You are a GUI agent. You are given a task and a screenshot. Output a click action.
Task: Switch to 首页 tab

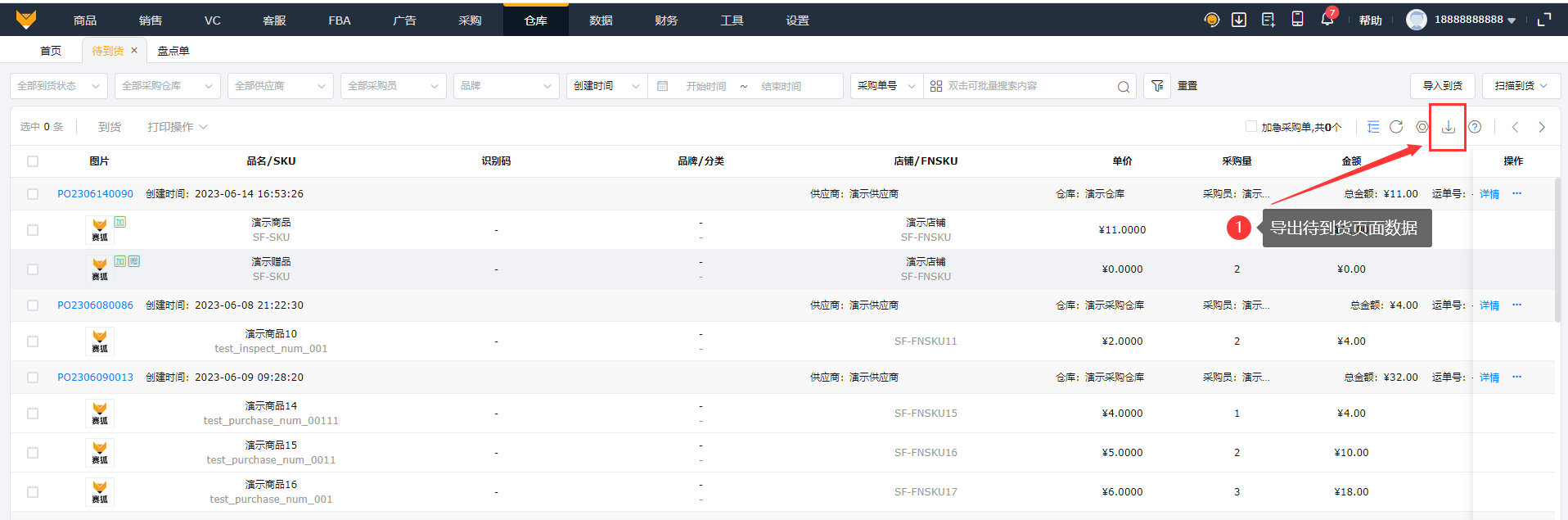[x=51, y=51]
